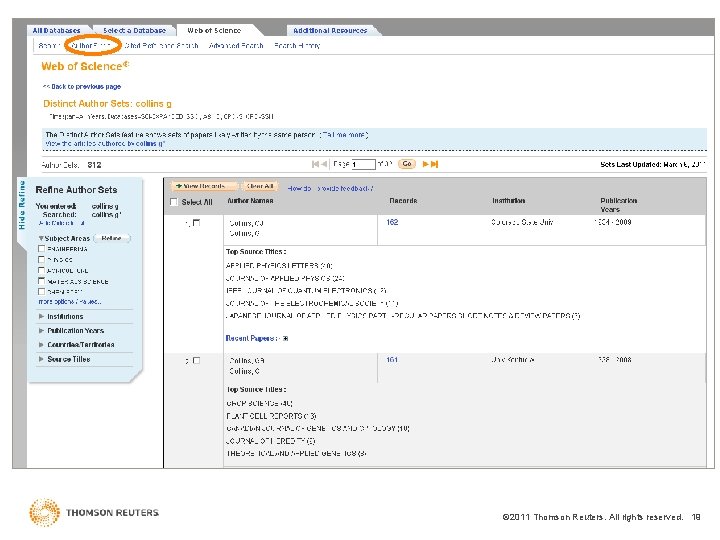Open Advanced Search
The width and height of the screenshot is (720, 540).
click(x=236, y=45)
